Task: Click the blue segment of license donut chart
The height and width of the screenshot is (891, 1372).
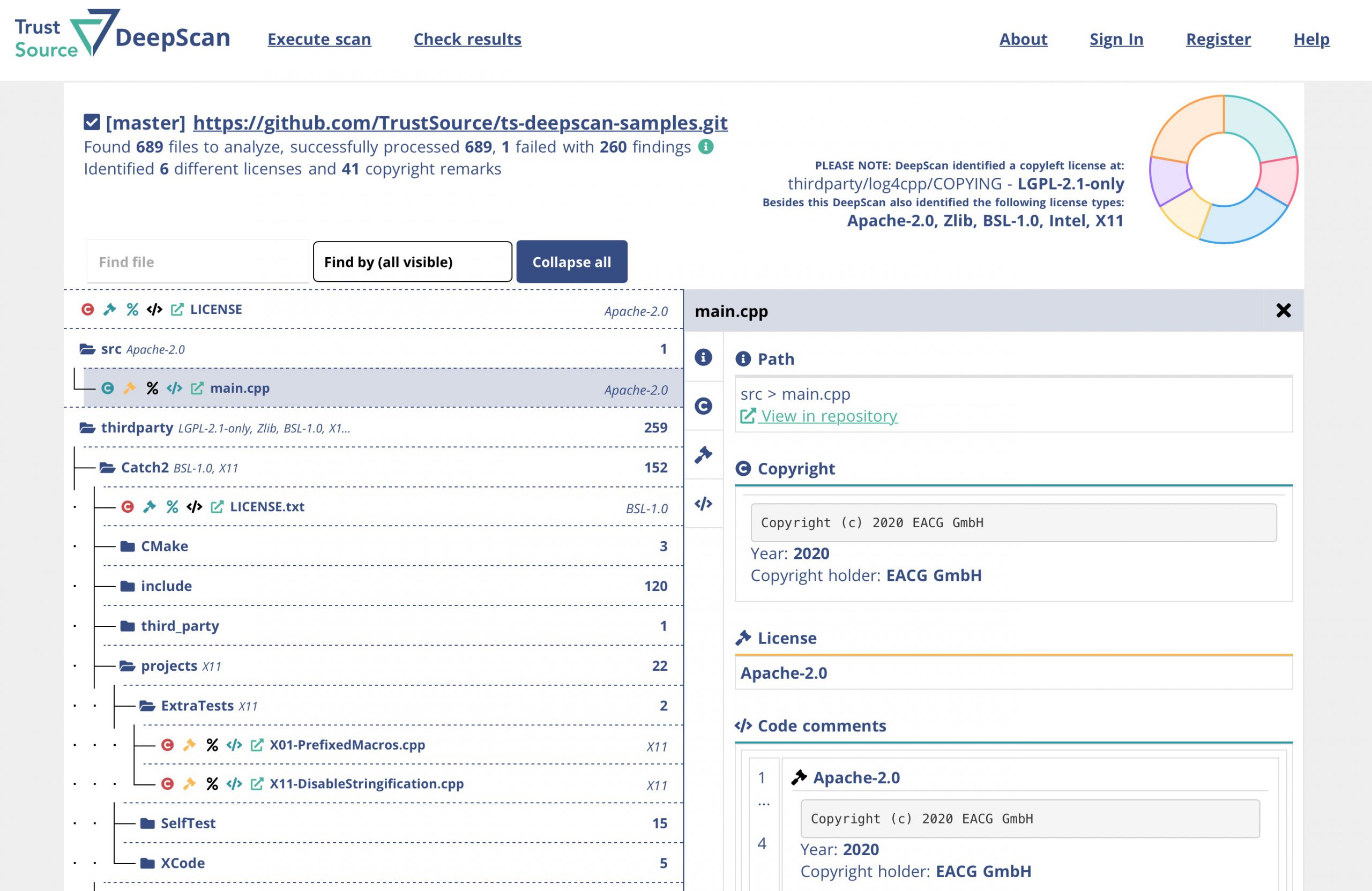Action: click(x=1245, y=219)
